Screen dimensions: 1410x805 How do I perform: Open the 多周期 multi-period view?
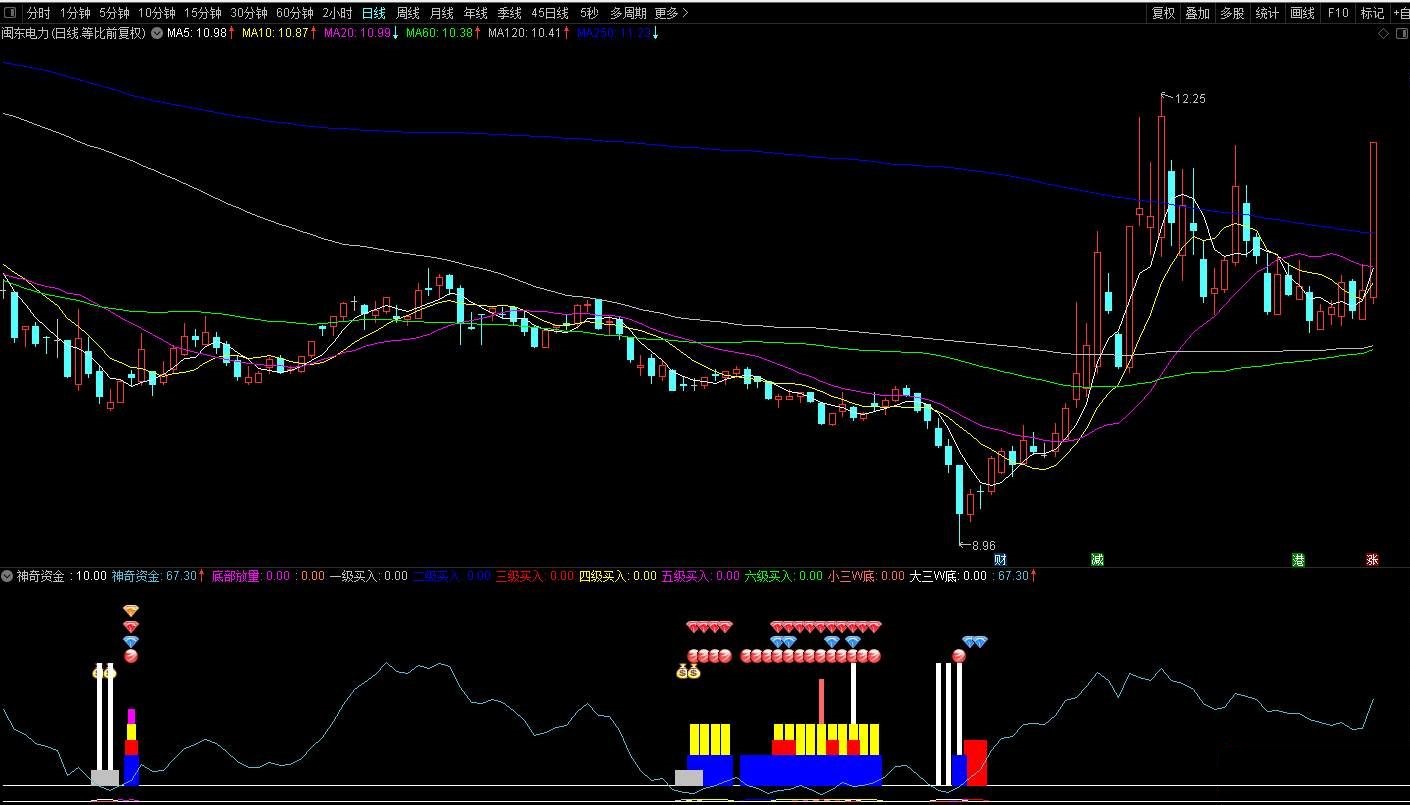628,13
